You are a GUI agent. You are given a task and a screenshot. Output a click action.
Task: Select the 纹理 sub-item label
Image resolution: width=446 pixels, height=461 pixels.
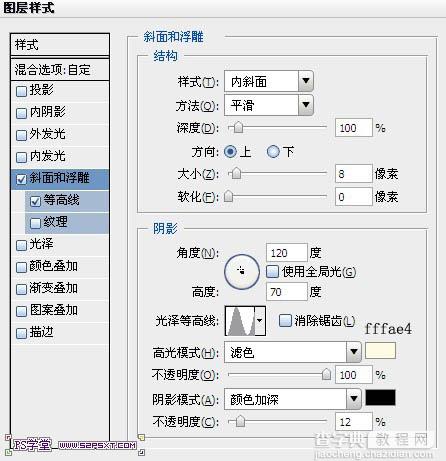[x=55, y=222]
